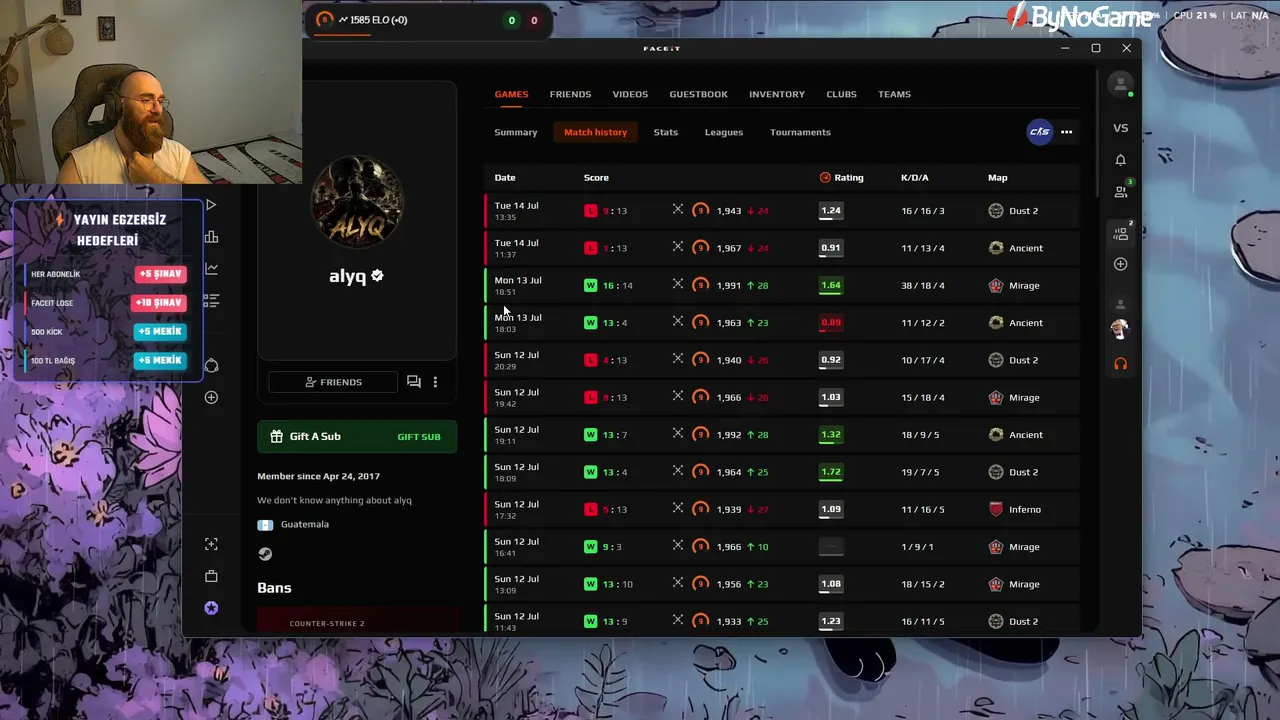Image resolution: width=1280 pixels, height=720 pixels.
Task: Click the 9:3 win score on Mirage row
Action: (612, 547)
